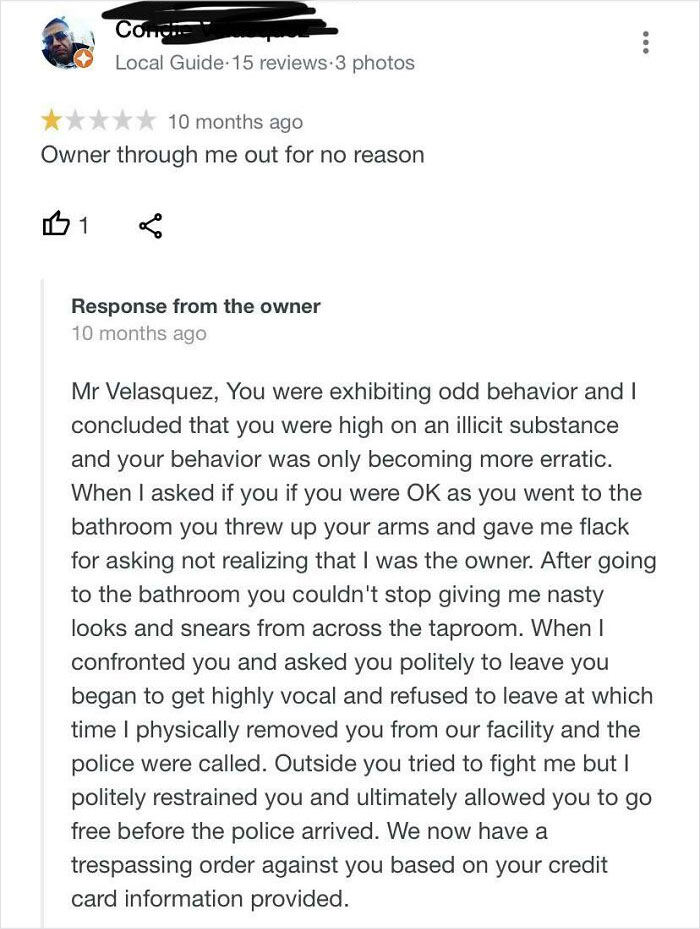Viewport: 700px width, 929px height.
Task: Share this review using the share icon
Action: [x=150, y=228]
